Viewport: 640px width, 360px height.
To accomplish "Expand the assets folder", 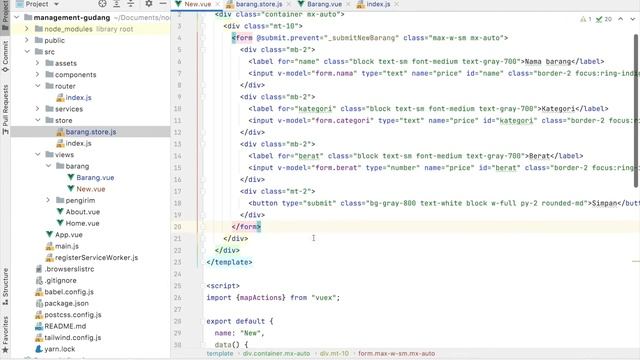I will 38,63.
